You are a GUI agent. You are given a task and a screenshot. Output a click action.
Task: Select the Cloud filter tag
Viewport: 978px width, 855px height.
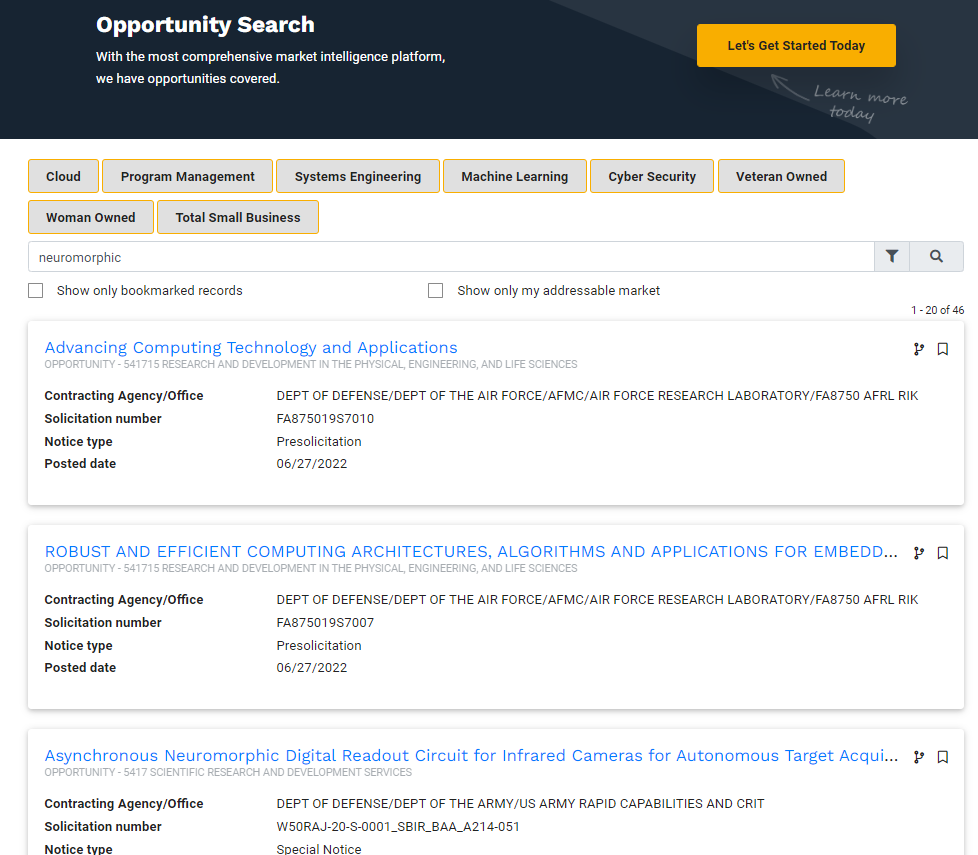[x=63, y=176]
